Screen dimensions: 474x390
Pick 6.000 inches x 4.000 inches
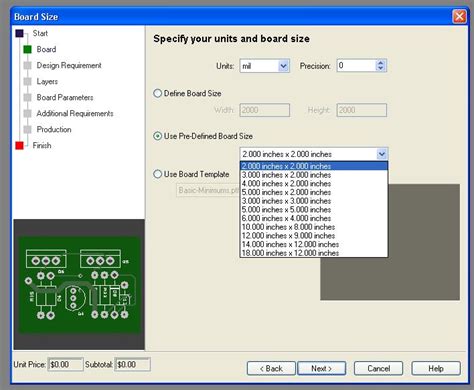coord(314,218)
